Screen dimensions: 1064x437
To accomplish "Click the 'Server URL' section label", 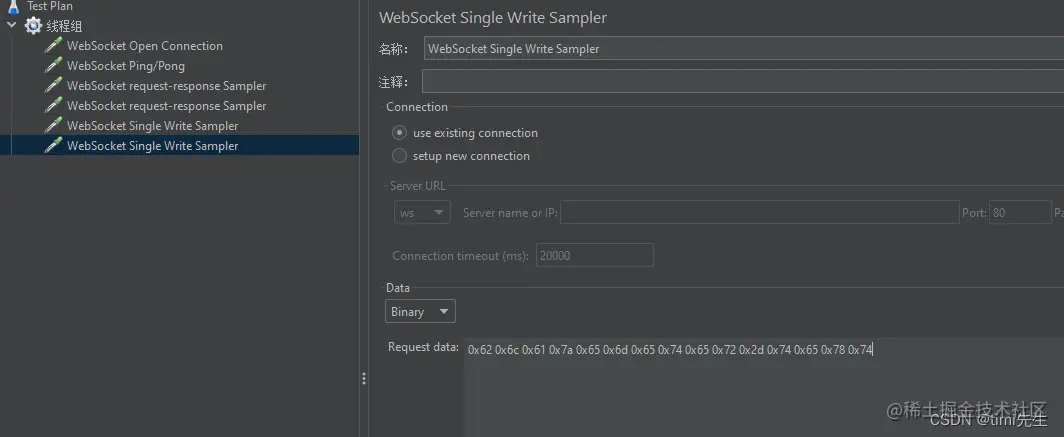I will coord(417,186).
